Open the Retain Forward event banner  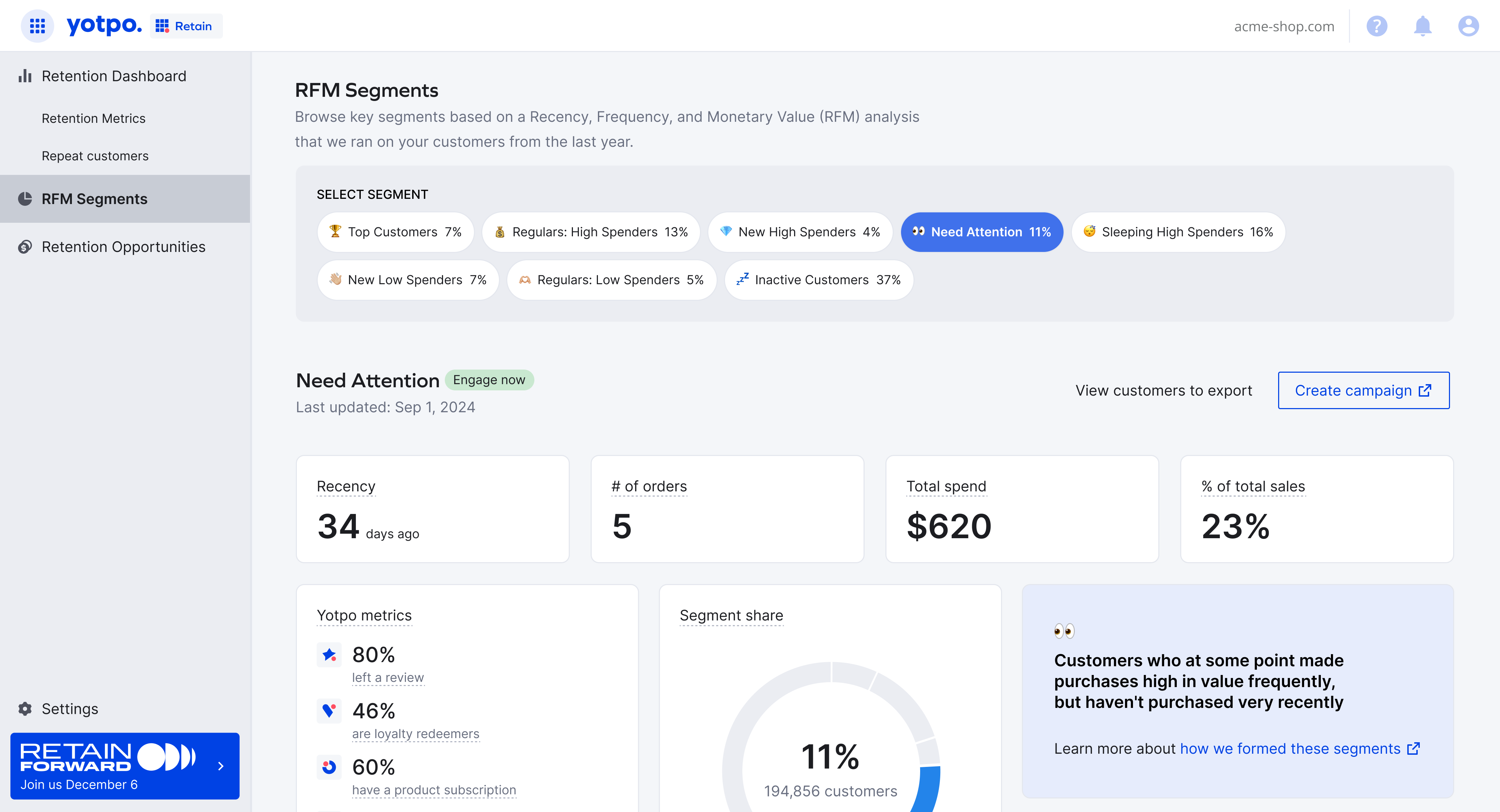[x=125, y=766]
